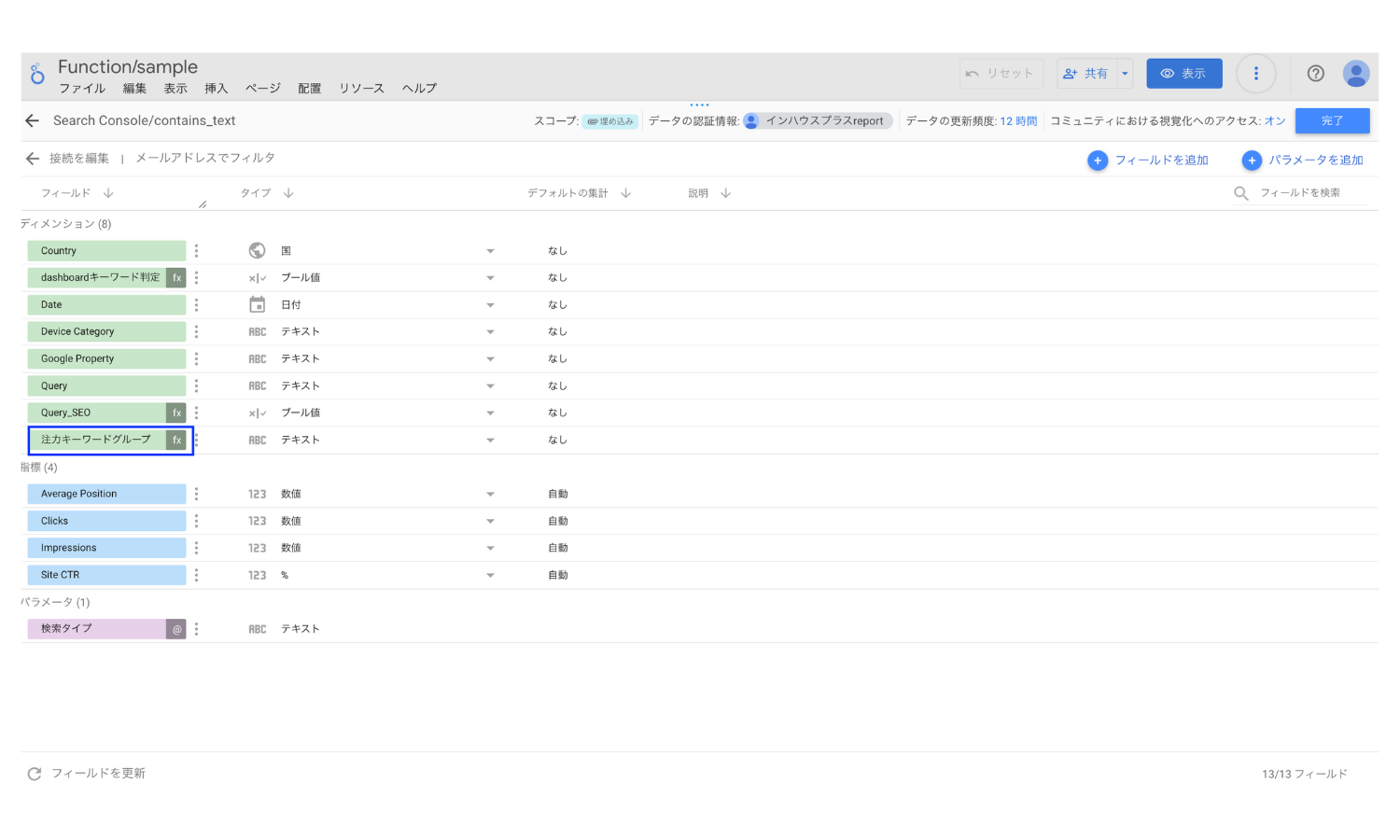Click the back arrow beside Search Console/contains_text
The height and width of the screenshot is (840, 1400).
[x=32, y=120]
